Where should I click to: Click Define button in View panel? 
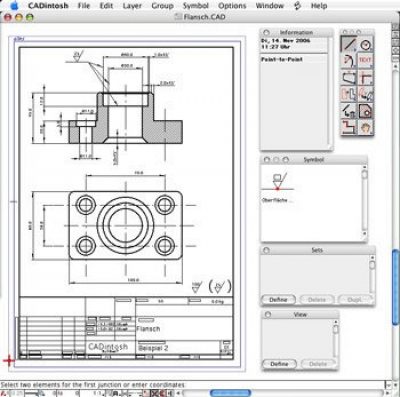point(279,364)
